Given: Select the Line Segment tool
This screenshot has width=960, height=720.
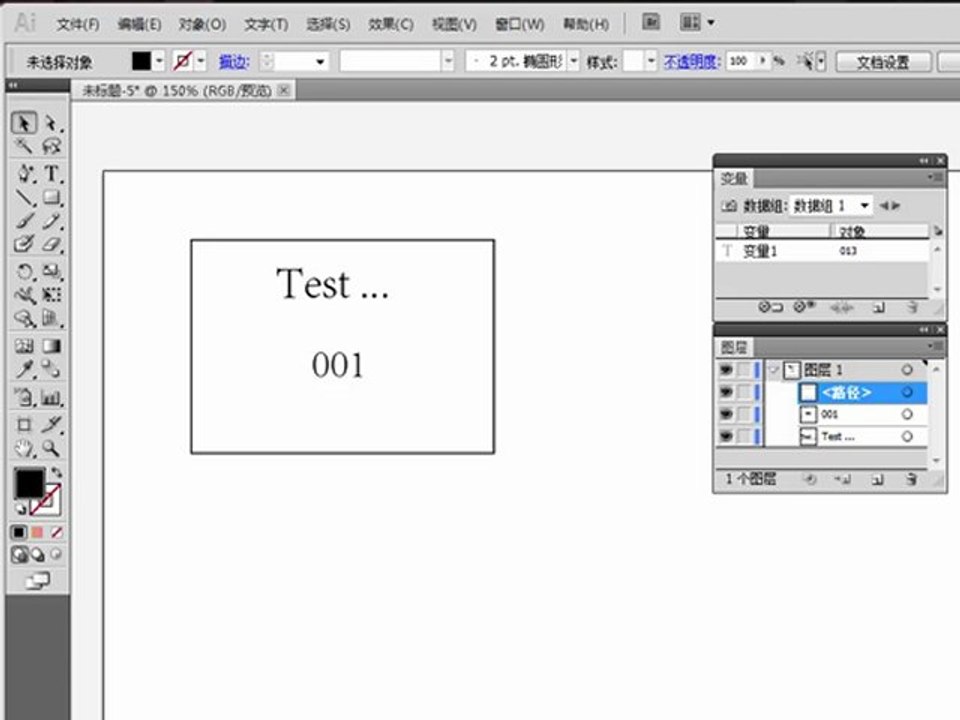Looking at the screenshot, I should (x=24, y=197).
